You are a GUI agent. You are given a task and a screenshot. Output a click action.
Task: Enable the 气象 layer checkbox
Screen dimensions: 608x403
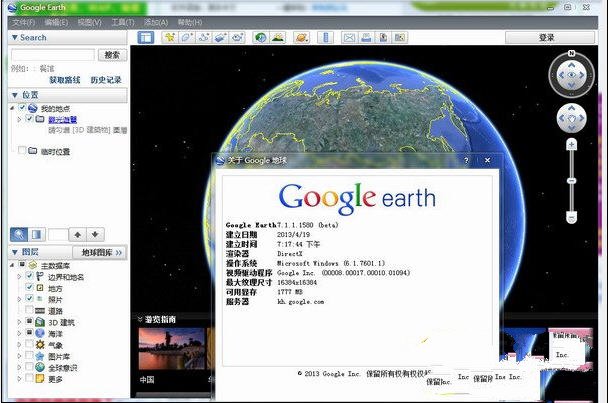29,344
